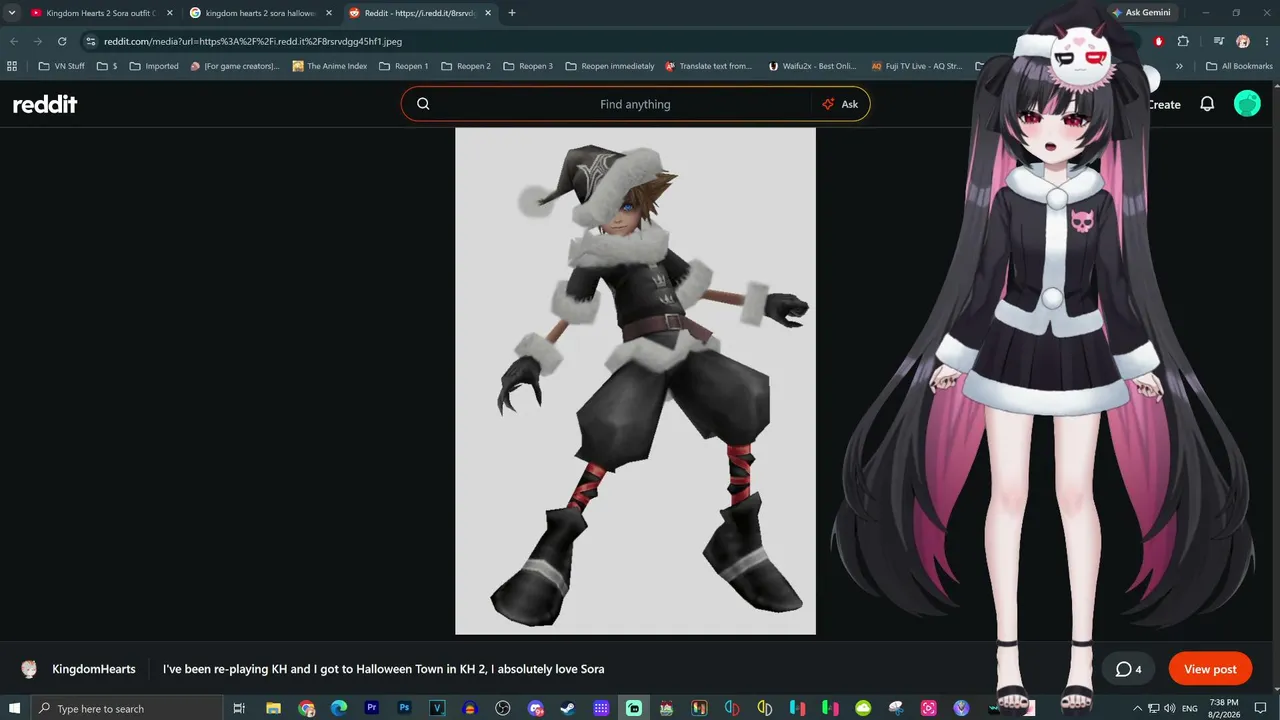Open the apps grid in bookmarks bar
Viewport: 1280px width, 720px height.
pos(12,66)
